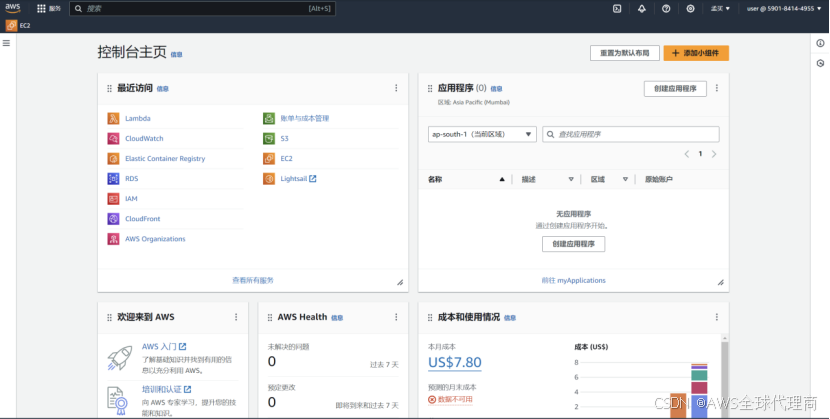Open the help question mark icon

click(666, 8)
